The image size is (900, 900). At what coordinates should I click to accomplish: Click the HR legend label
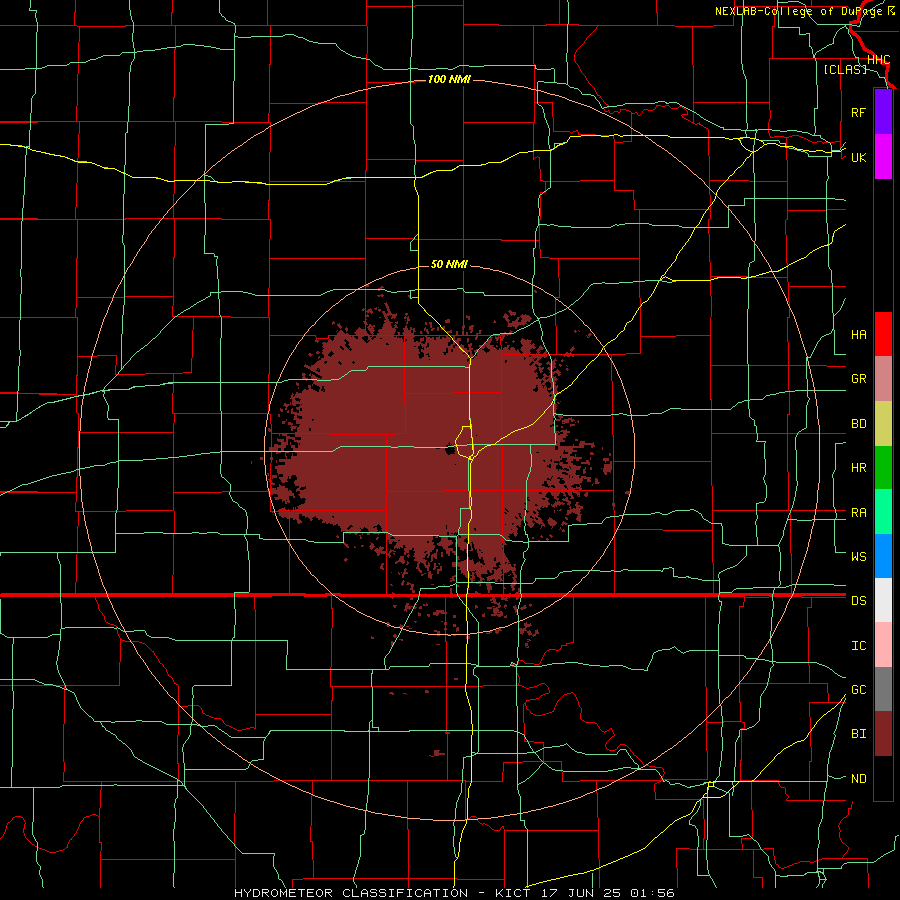click(858, 468)
